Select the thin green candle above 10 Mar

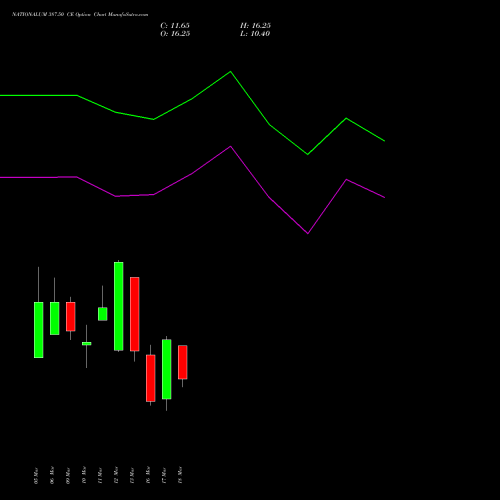[x=87, y=344]
